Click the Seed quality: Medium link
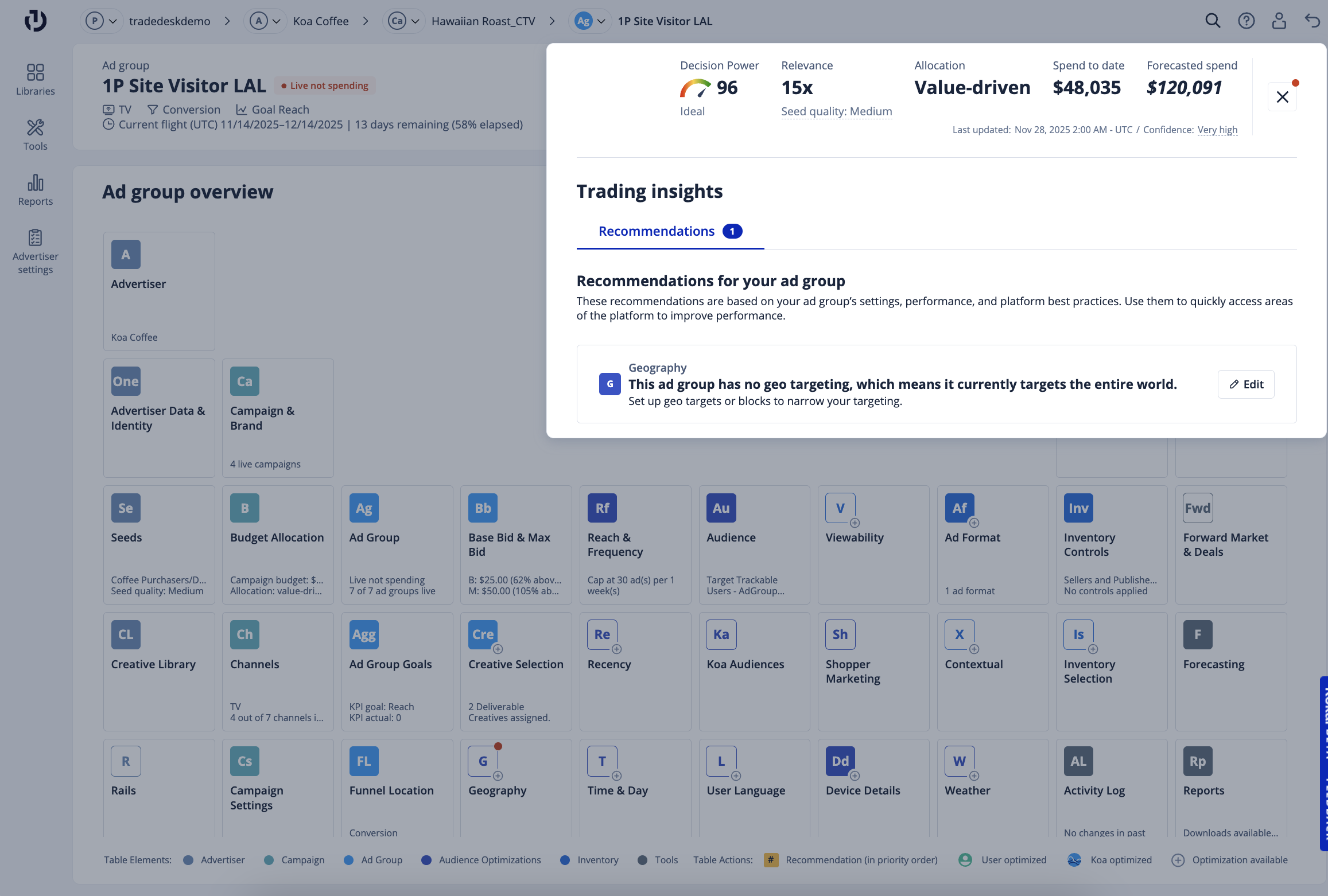Image resolution: width=1328 pixels, height=896 pixels. point(836,111)
